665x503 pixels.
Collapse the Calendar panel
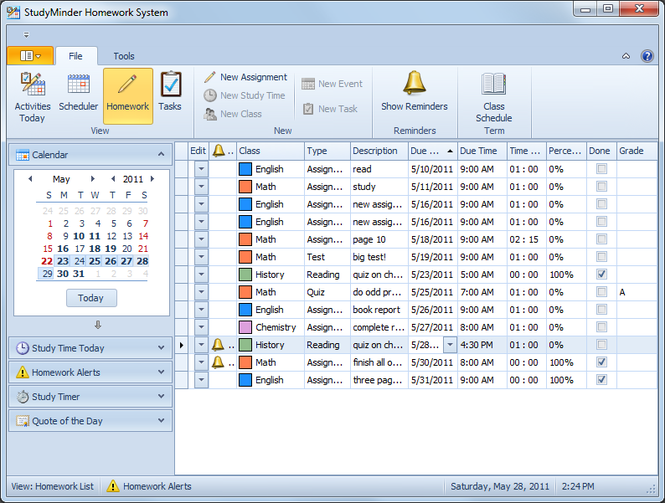[161, 154]
